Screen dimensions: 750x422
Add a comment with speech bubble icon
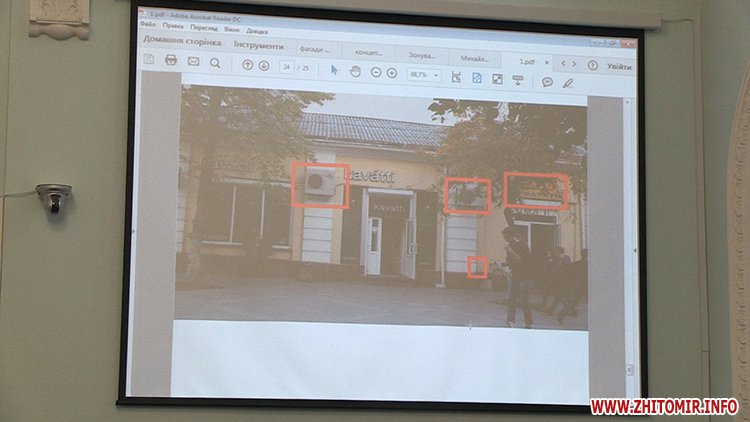[x=548, y=81]
